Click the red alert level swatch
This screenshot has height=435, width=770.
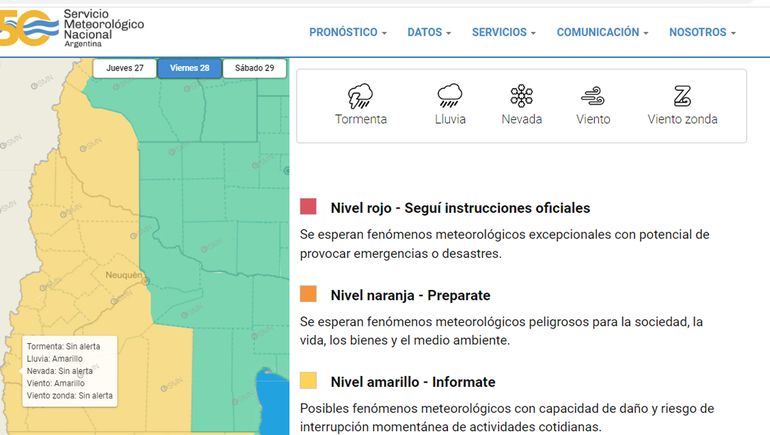click(x=308, y=207)
